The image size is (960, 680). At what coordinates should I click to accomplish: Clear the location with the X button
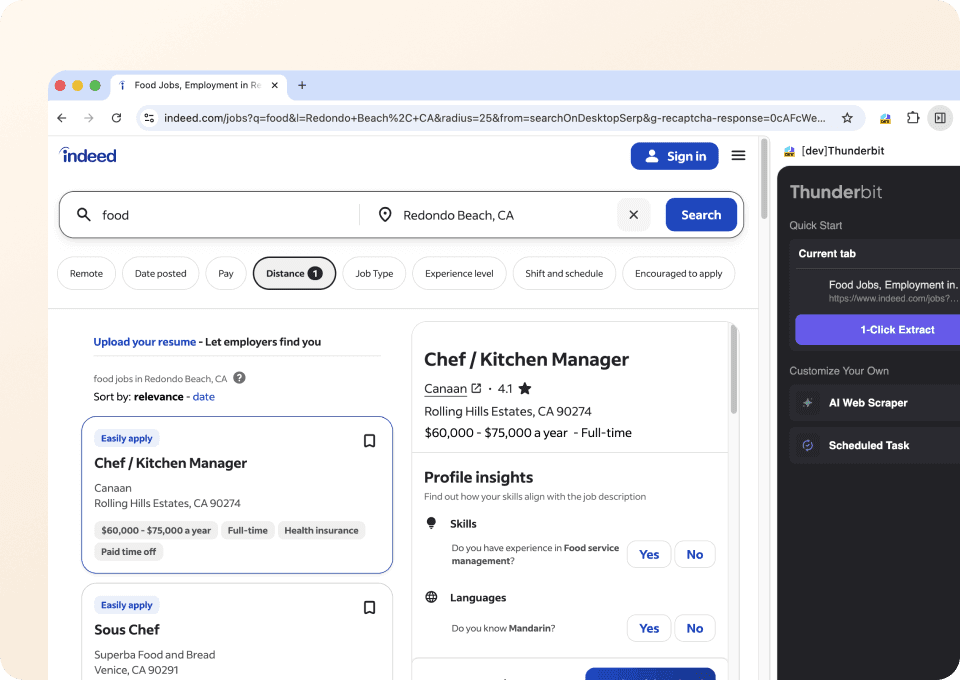pyautogui.click(x=633, y=214)
